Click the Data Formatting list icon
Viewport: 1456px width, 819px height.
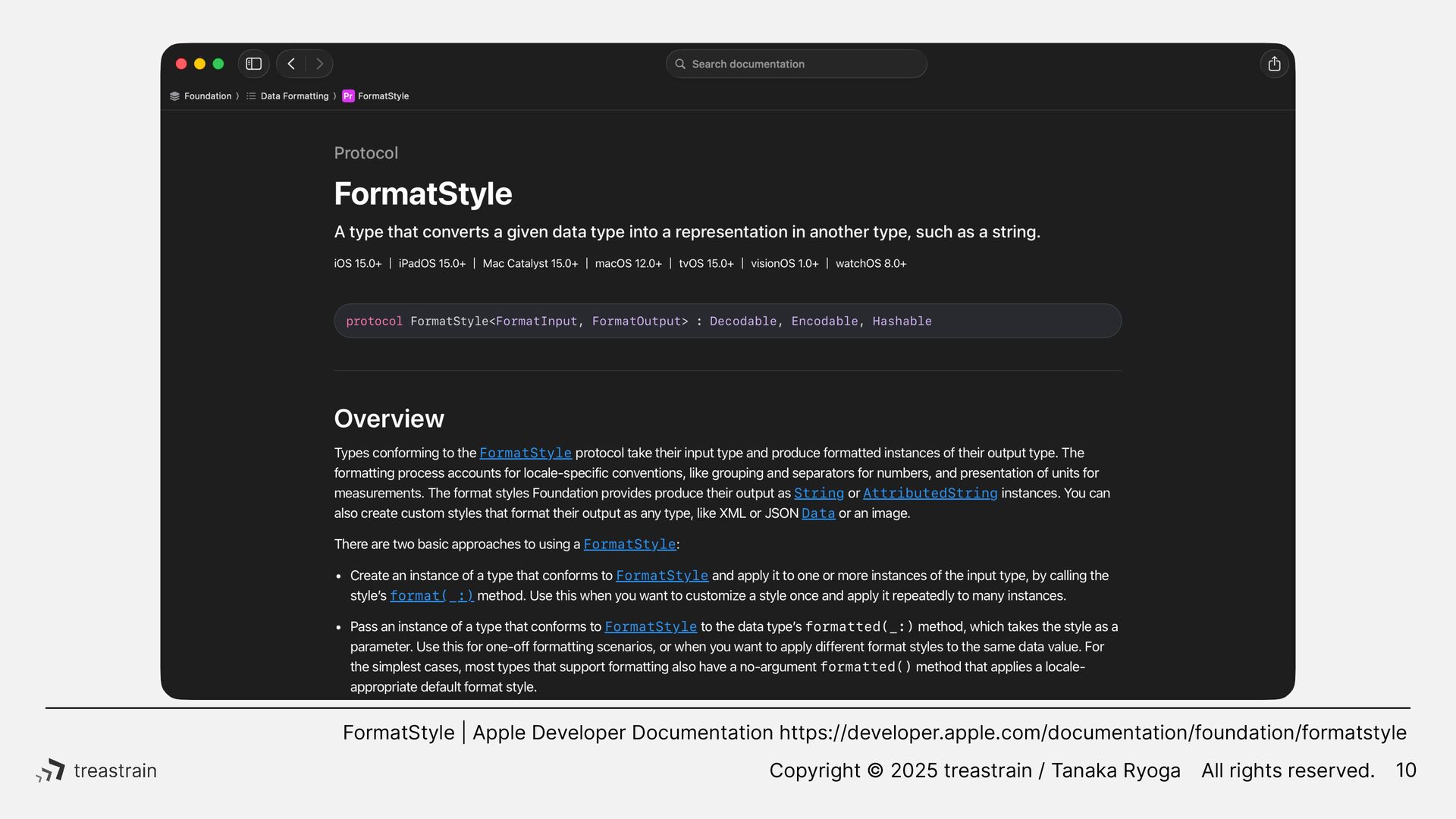[251, 96]
